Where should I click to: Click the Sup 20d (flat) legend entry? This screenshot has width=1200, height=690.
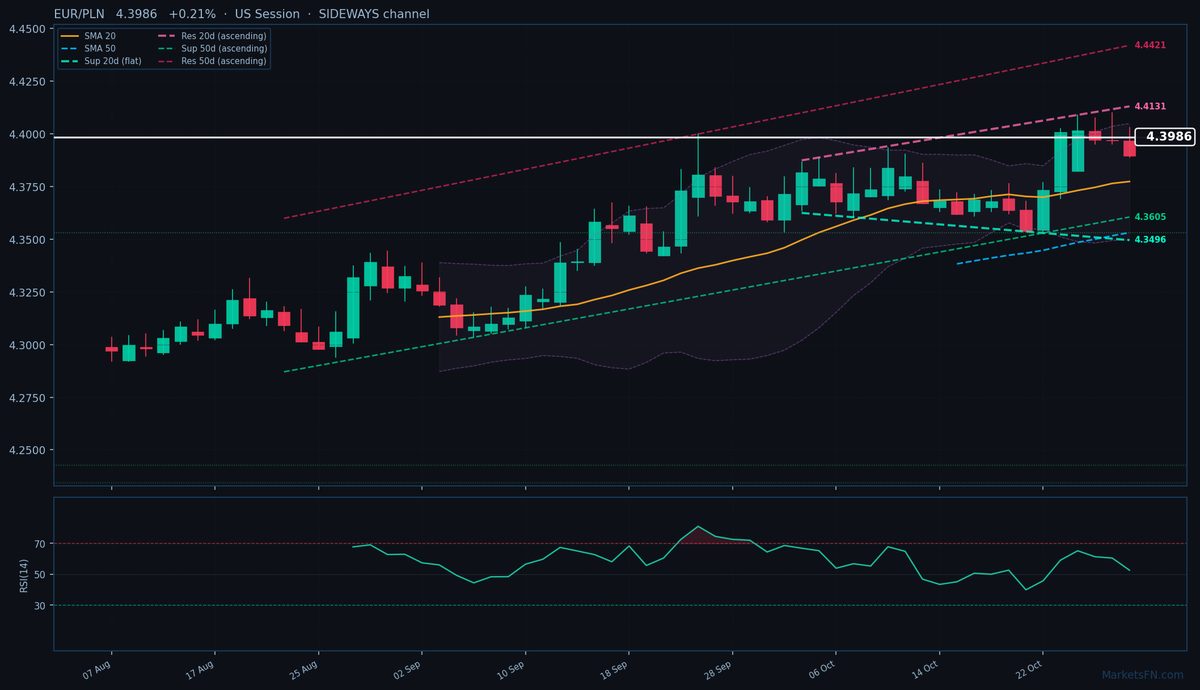100,61
